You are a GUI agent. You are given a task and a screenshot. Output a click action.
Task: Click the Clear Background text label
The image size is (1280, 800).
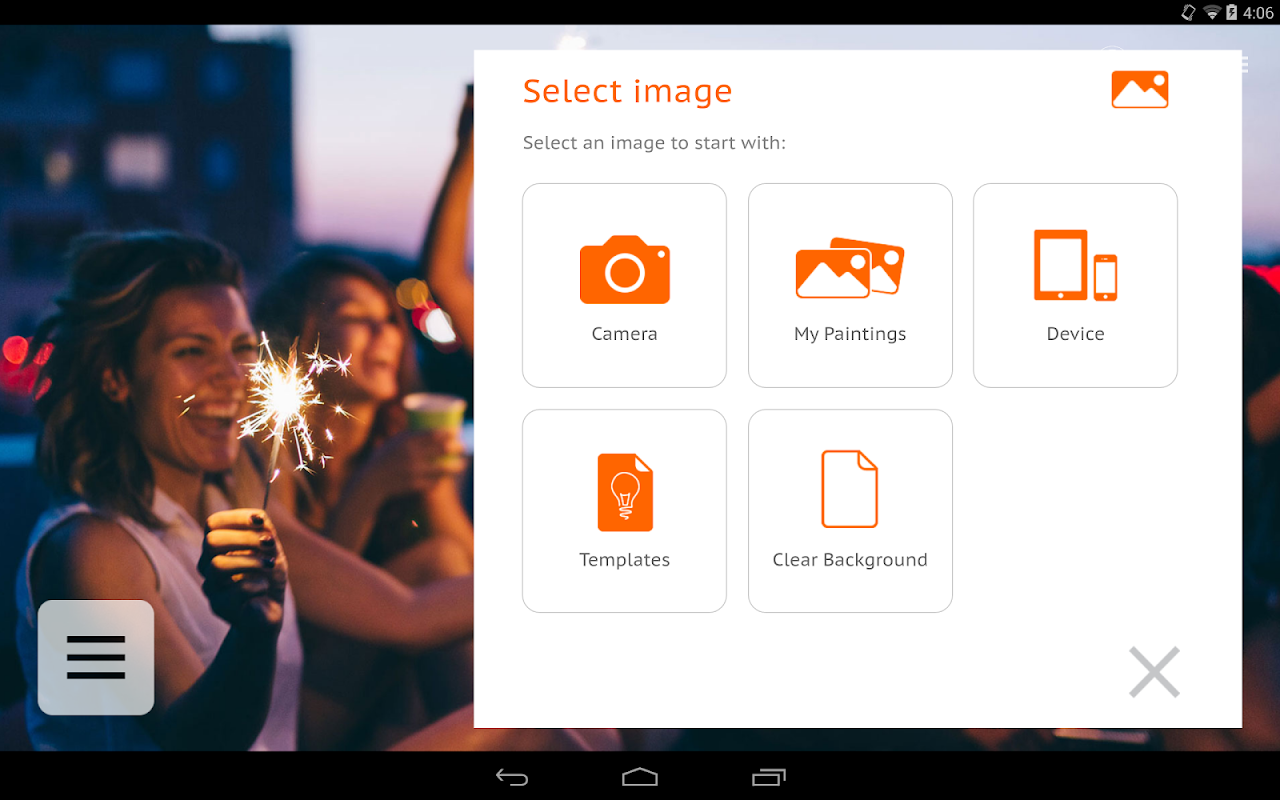click(x=850, y=560)
